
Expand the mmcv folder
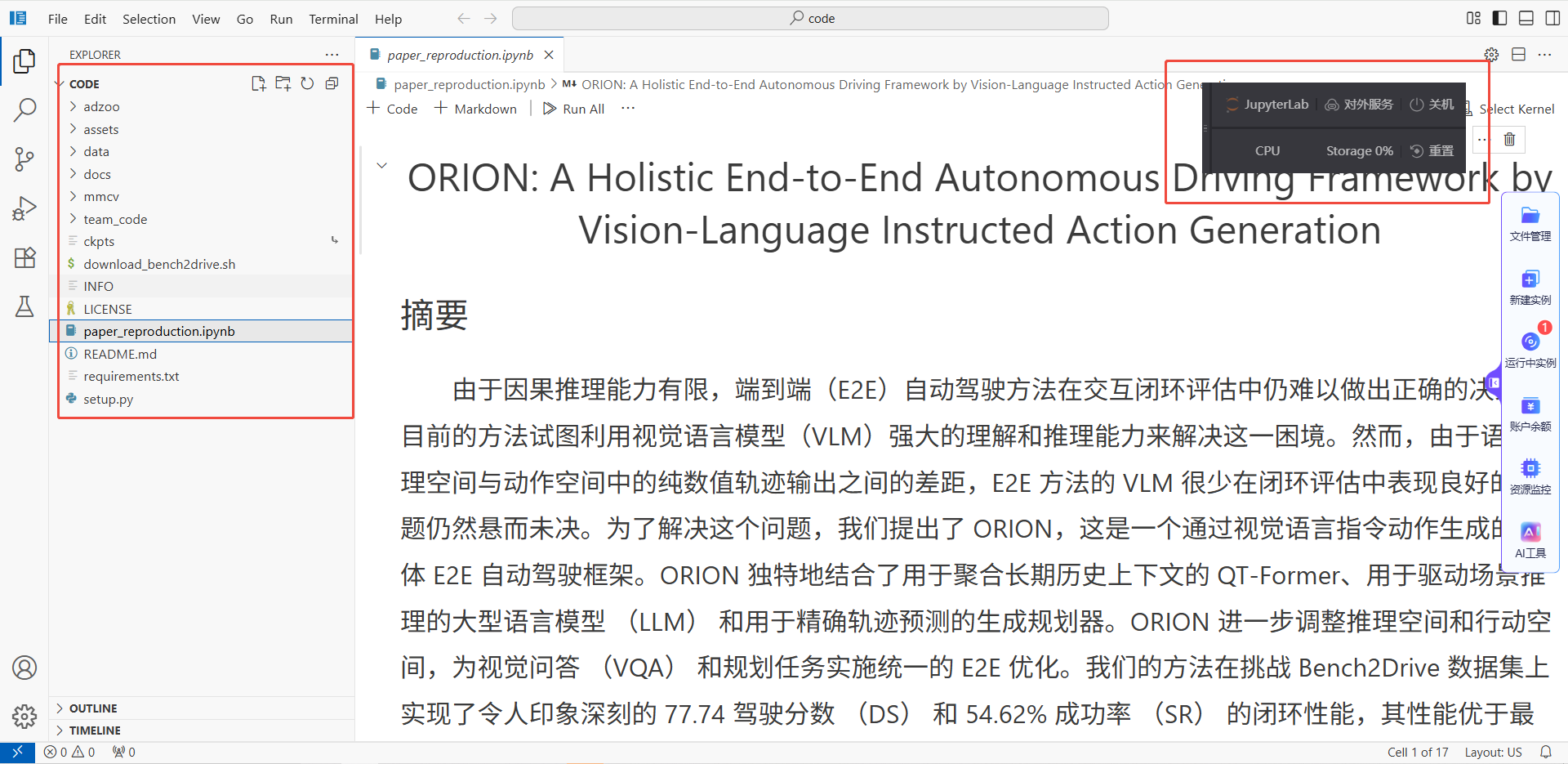coord(101,197)
